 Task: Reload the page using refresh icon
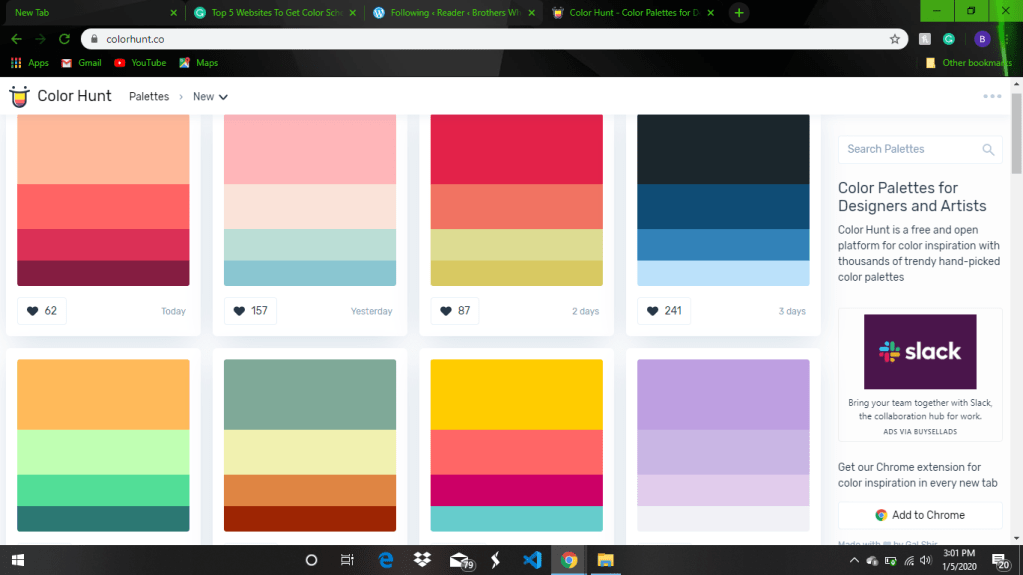tap(64, 39)
